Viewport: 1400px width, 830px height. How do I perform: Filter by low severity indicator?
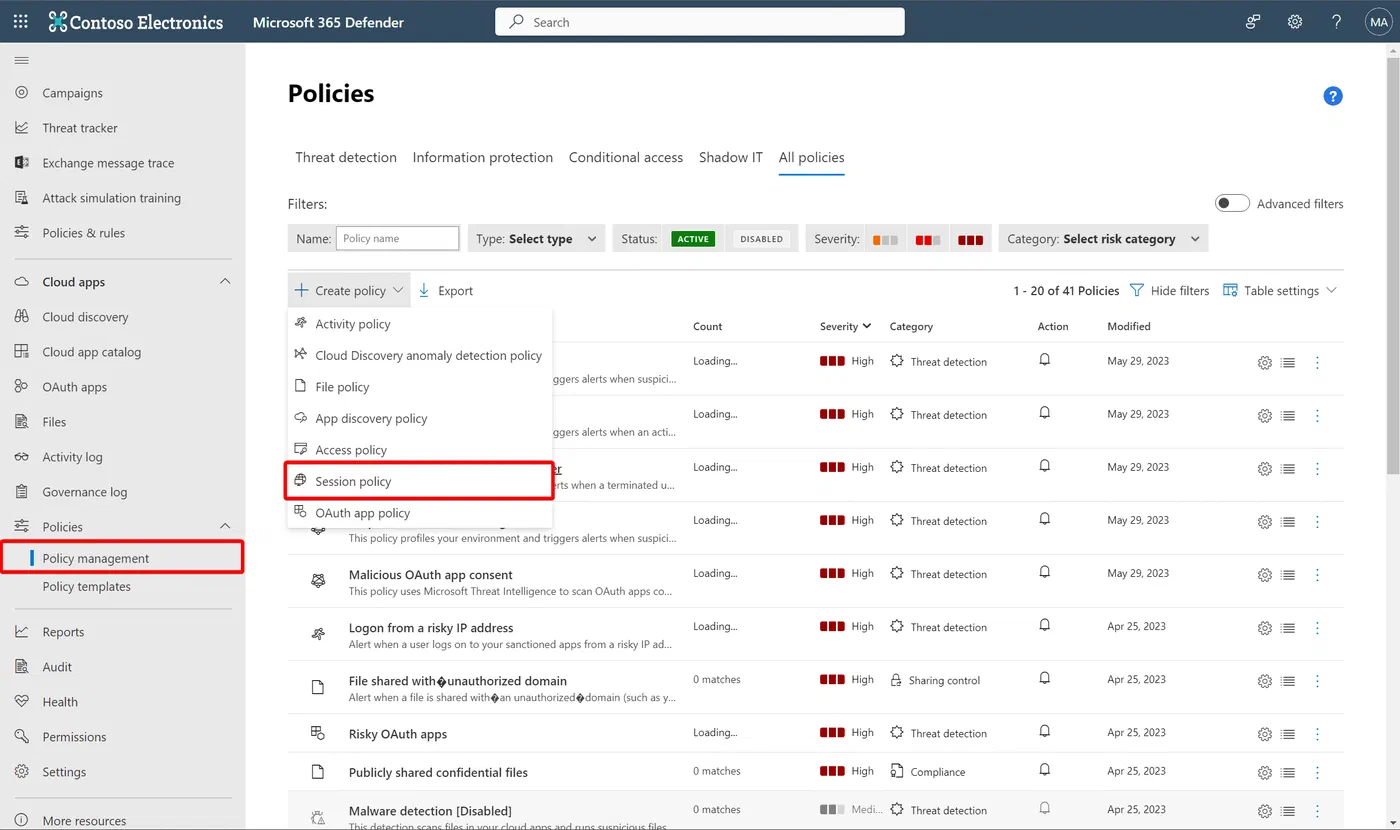885,240
